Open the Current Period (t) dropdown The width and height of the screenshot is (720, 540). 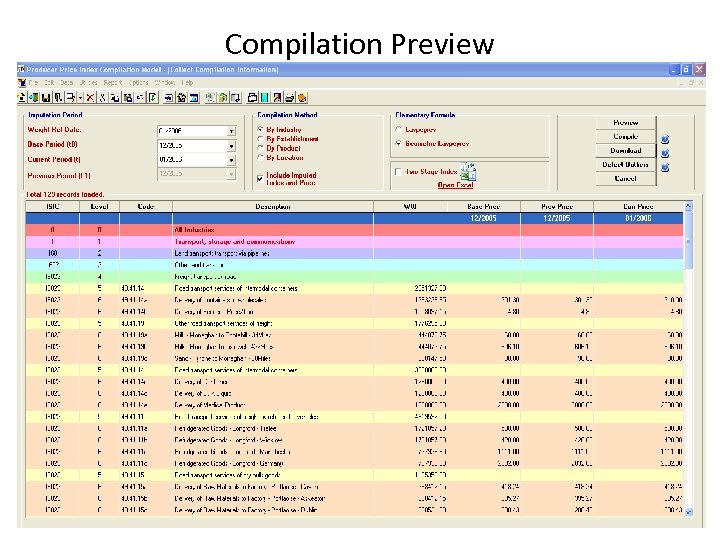231,160
